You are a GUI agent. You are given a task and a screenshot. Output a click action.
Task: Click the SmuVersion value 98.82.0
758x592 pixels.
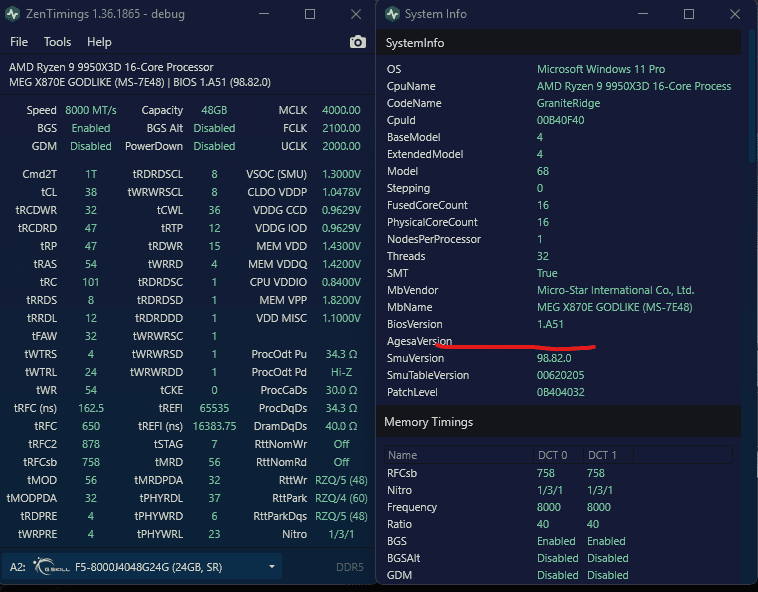[x=554, y=358]
